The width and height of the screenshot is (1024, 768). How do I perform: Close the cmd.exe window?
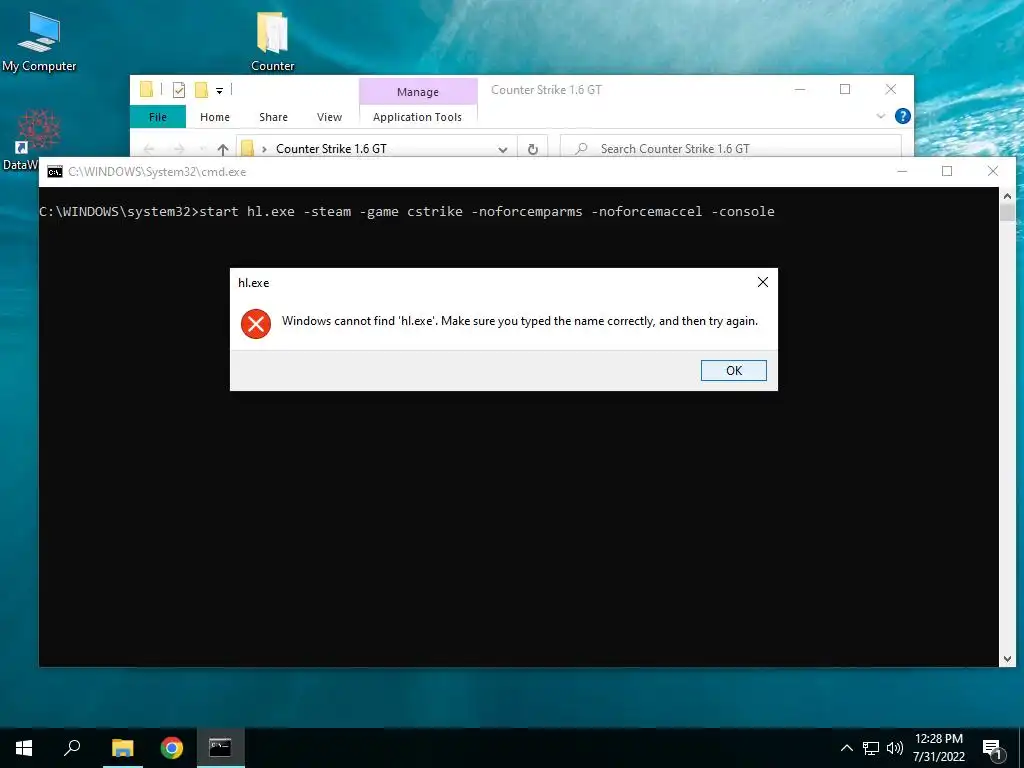993,171
